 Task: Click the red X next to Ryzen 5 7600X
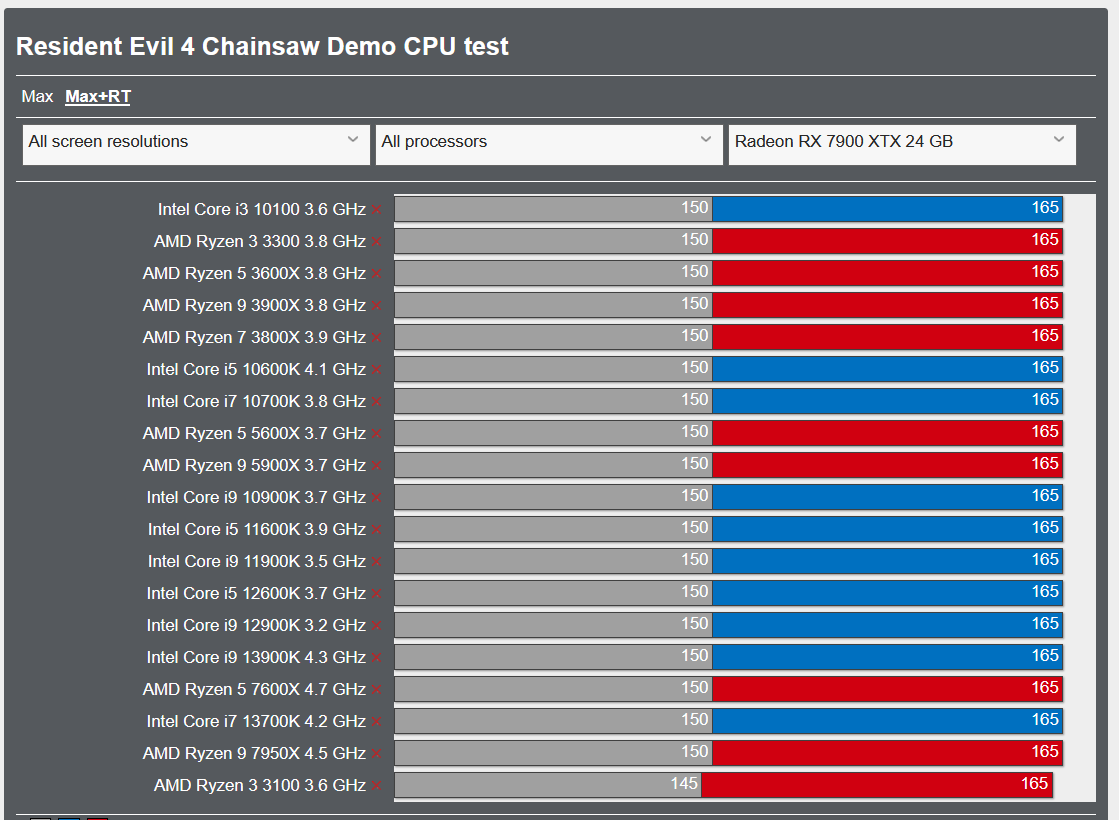tap(376, 690)
